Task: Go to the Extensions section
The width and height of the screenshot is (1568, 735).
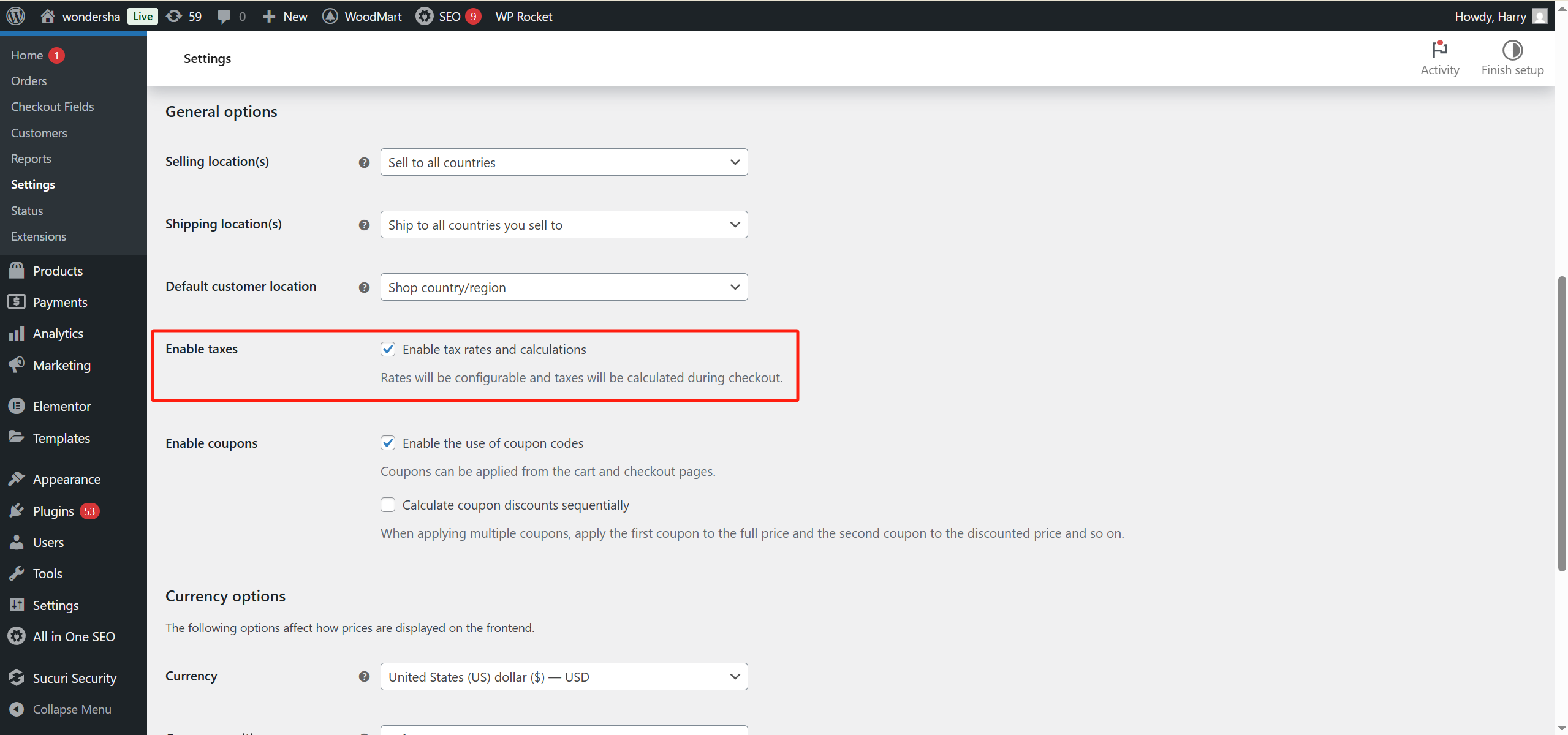Action: [39, 236]
